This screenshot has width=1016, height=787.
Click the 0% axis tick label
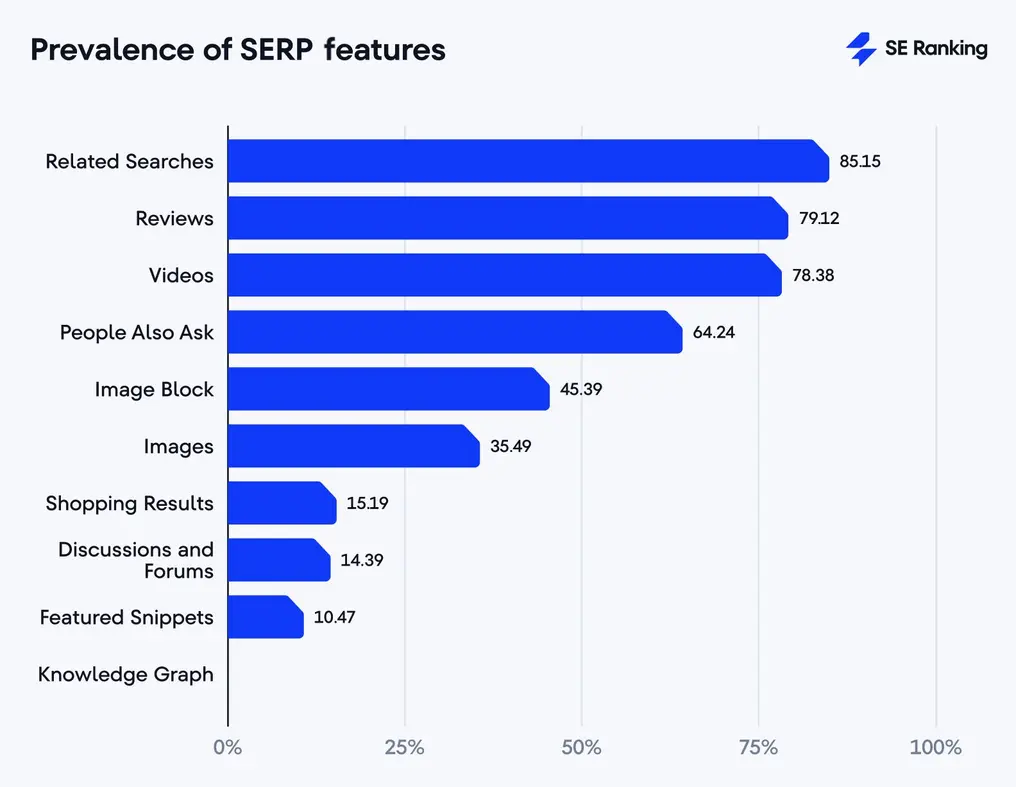tap(228, 747)
